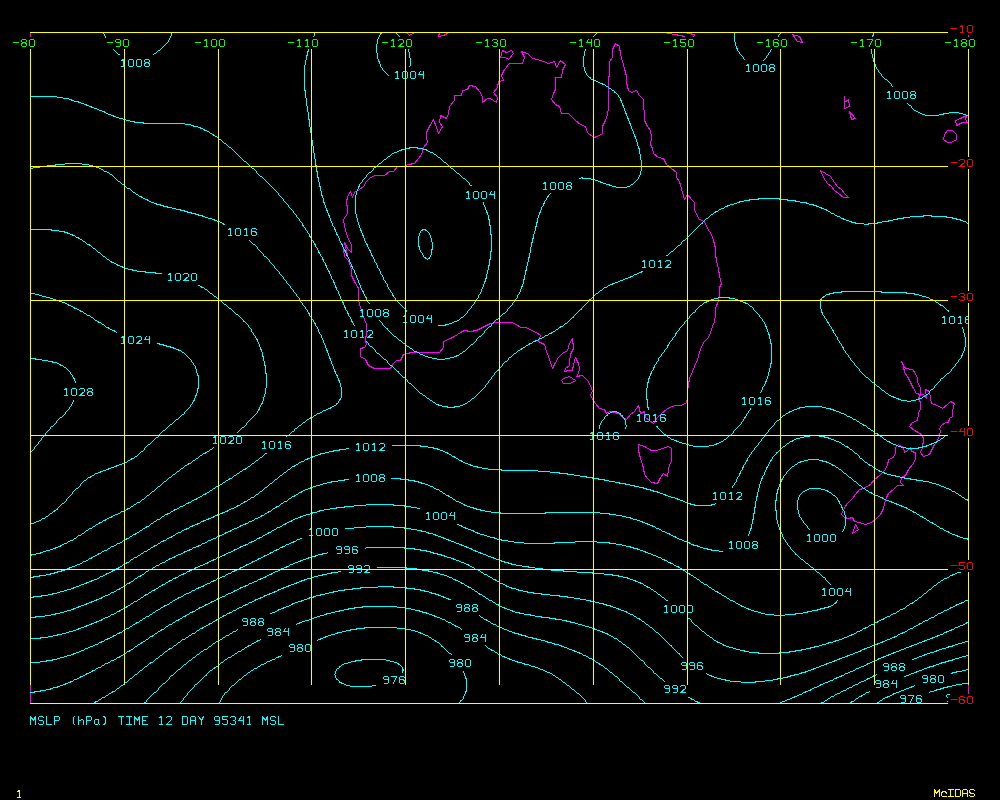This screenshot has width=1000, height=800.
Task: Click the red -10 latitude label
Action: (961, 29)
